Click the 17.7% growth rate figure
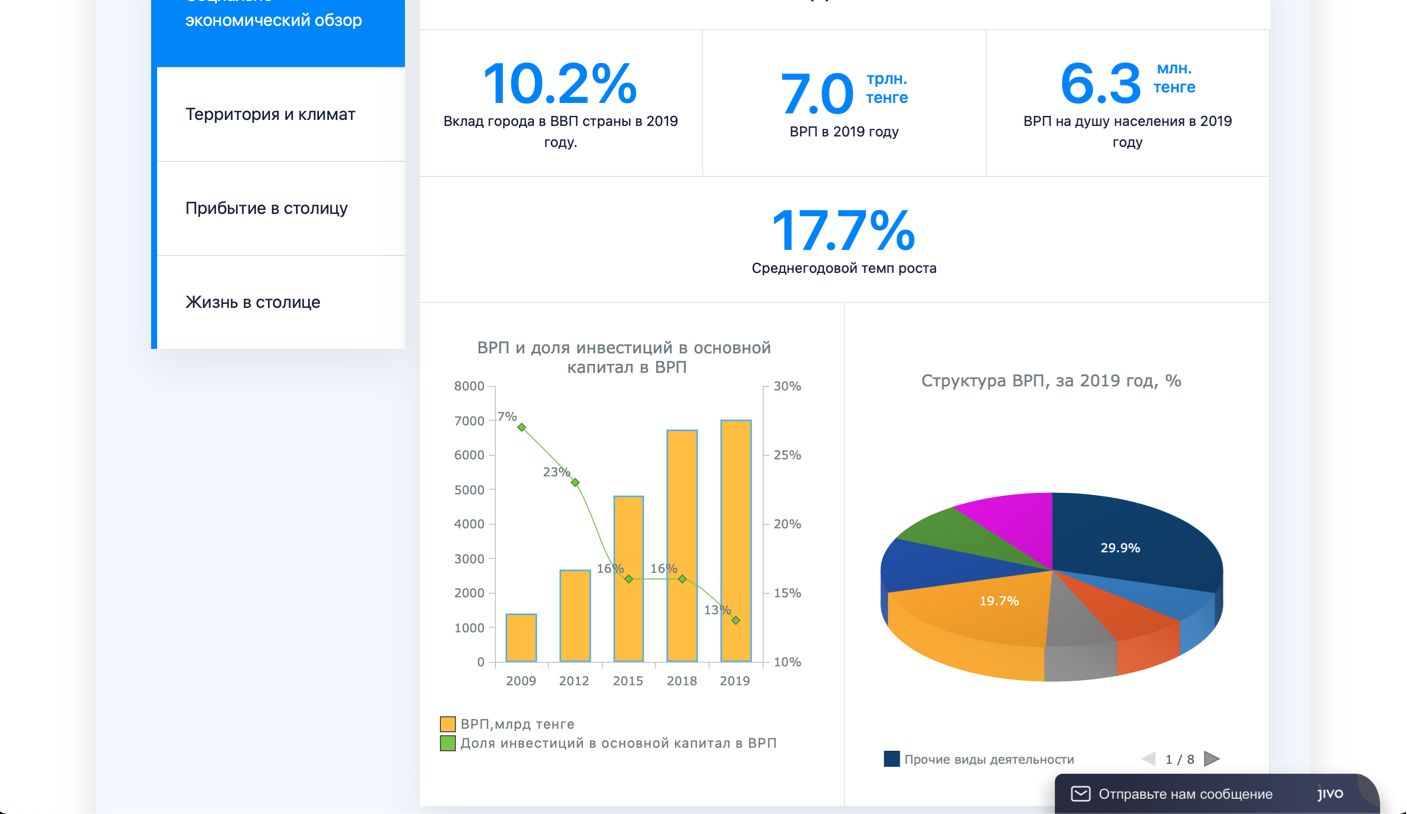Screen dimensions: 1407x814 pyautogui.click(x=843, y=231)
